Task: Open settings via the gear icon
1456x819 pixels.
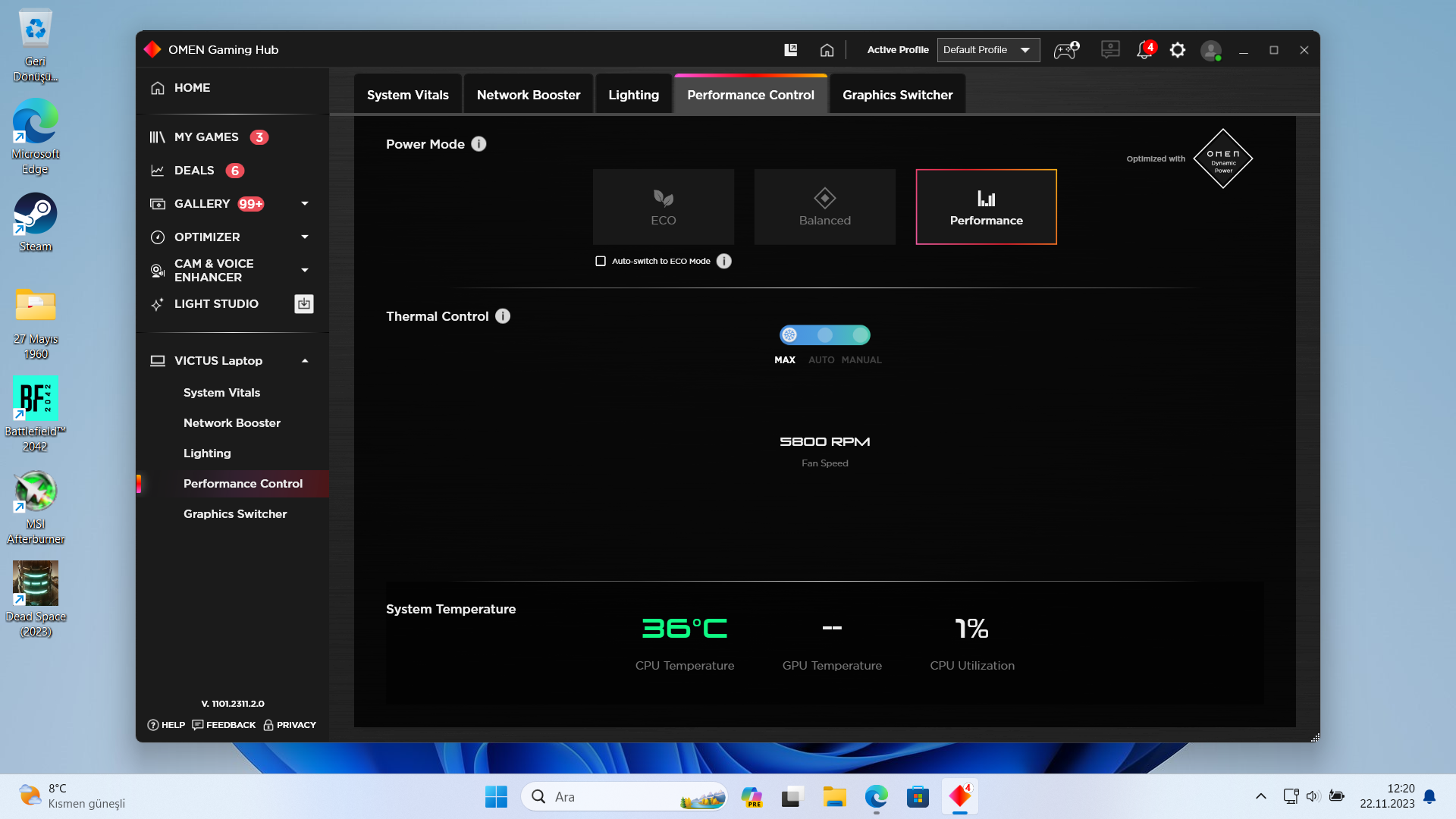Action: 1177,50
